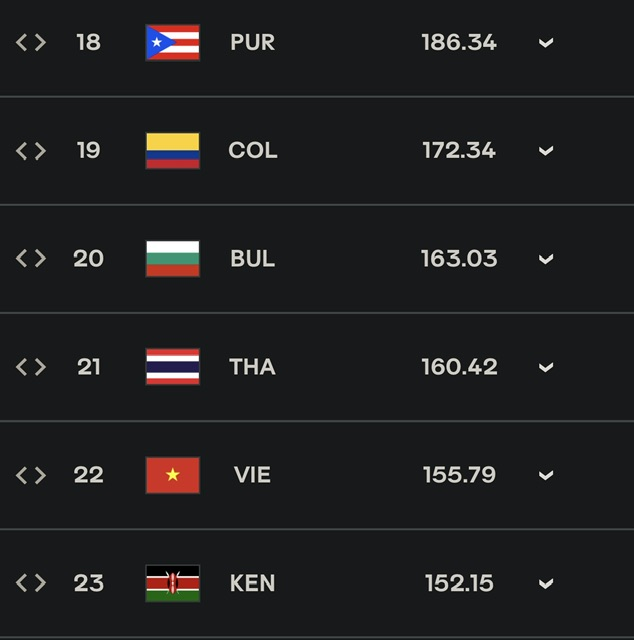Expand the THA row details chevron
Viewport: 634px width, 640px height.
point(546,367)
